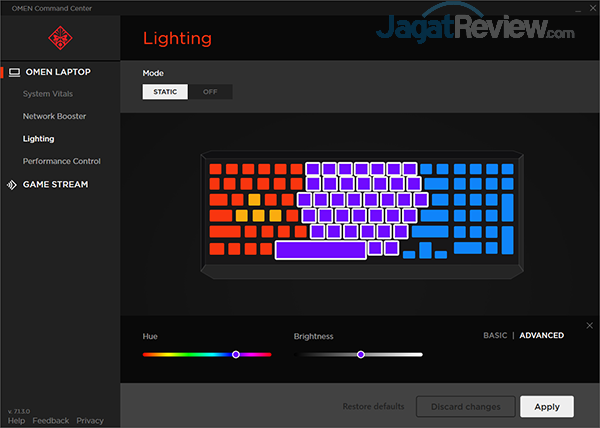Go to Performance Control section
This screenshot has height=428, width=600.
click(x=61, y=161)
